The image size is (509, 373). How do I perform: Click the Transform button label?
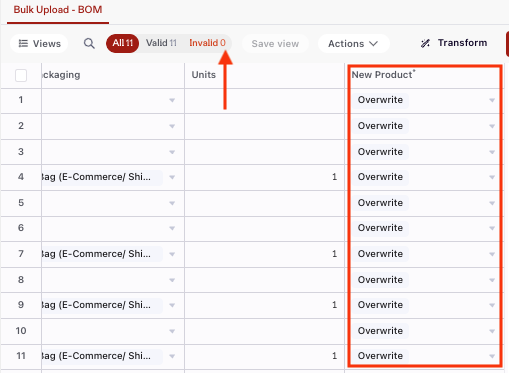[x=462, y=43]
